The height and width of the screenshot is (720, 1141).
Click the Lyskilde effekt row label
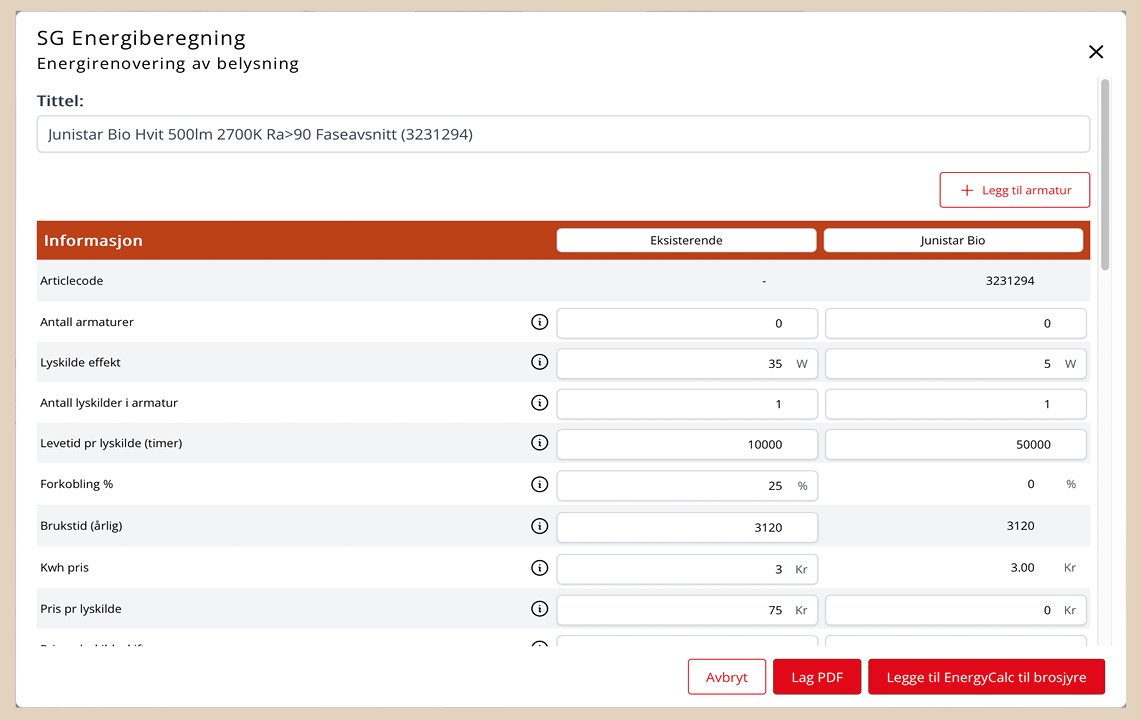click(80, 362)
